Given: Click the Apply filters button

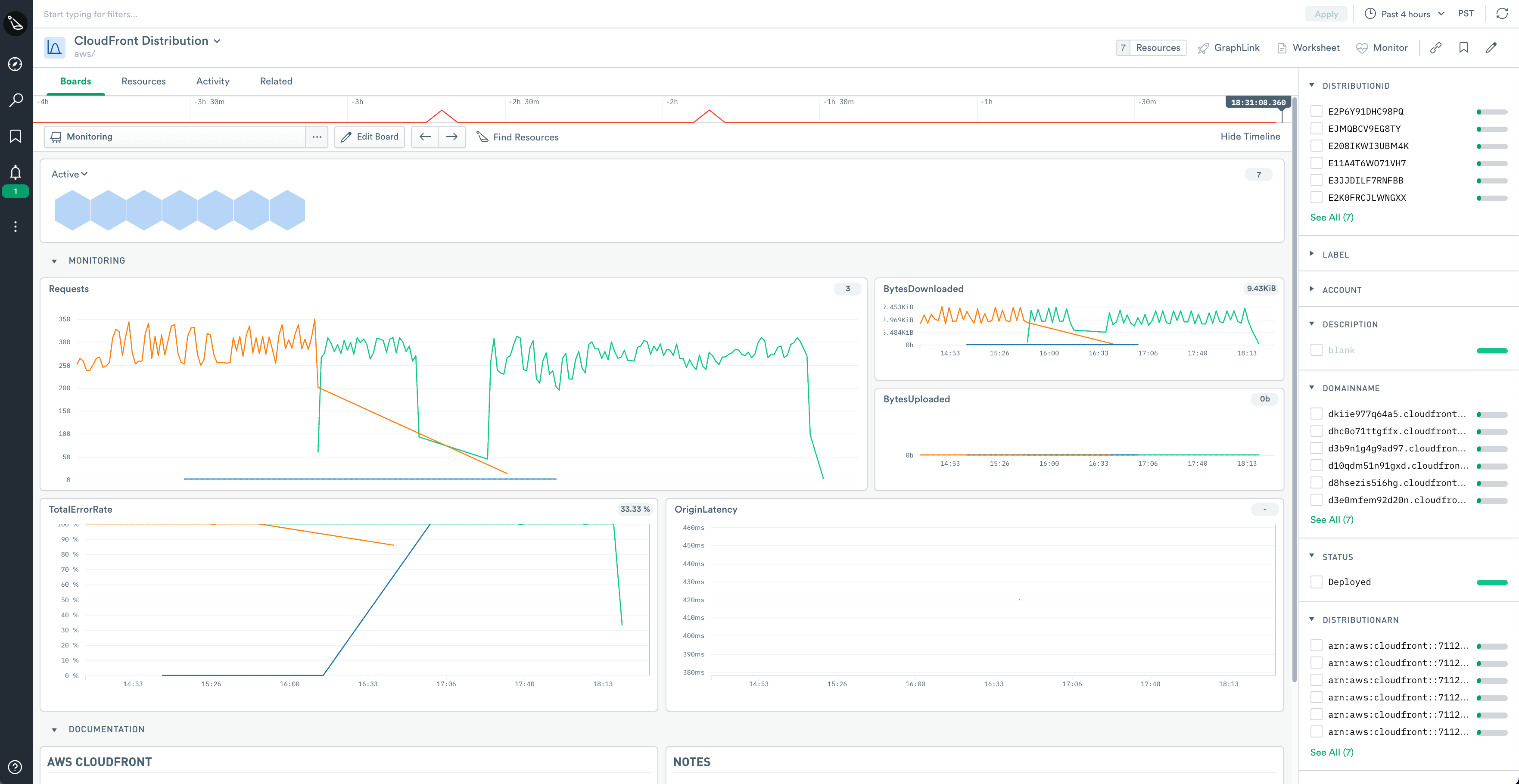Looking at the screenshot, I should tap(1326, 14).
